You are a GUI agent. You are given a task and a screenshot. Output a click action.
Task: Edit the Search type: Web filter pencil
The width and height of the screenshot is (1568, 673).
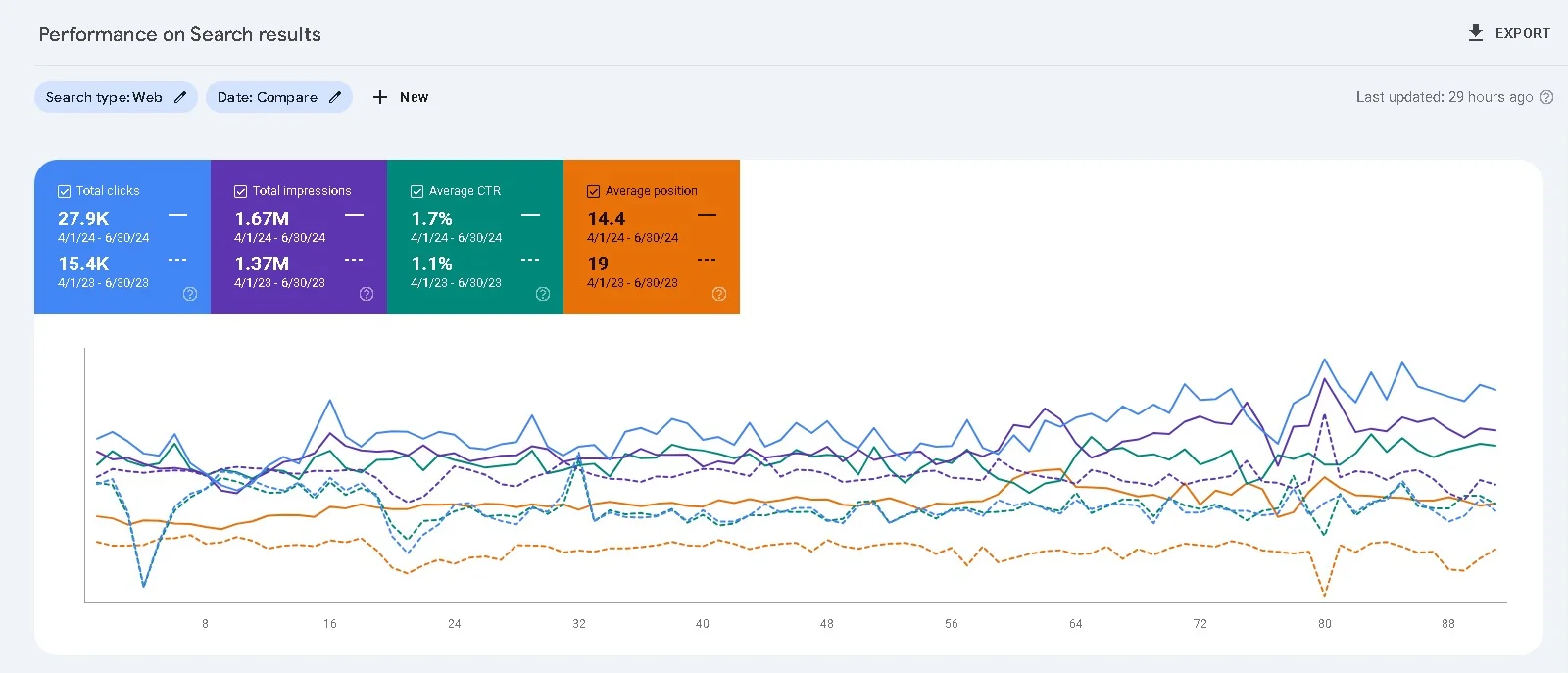[180, 97]
